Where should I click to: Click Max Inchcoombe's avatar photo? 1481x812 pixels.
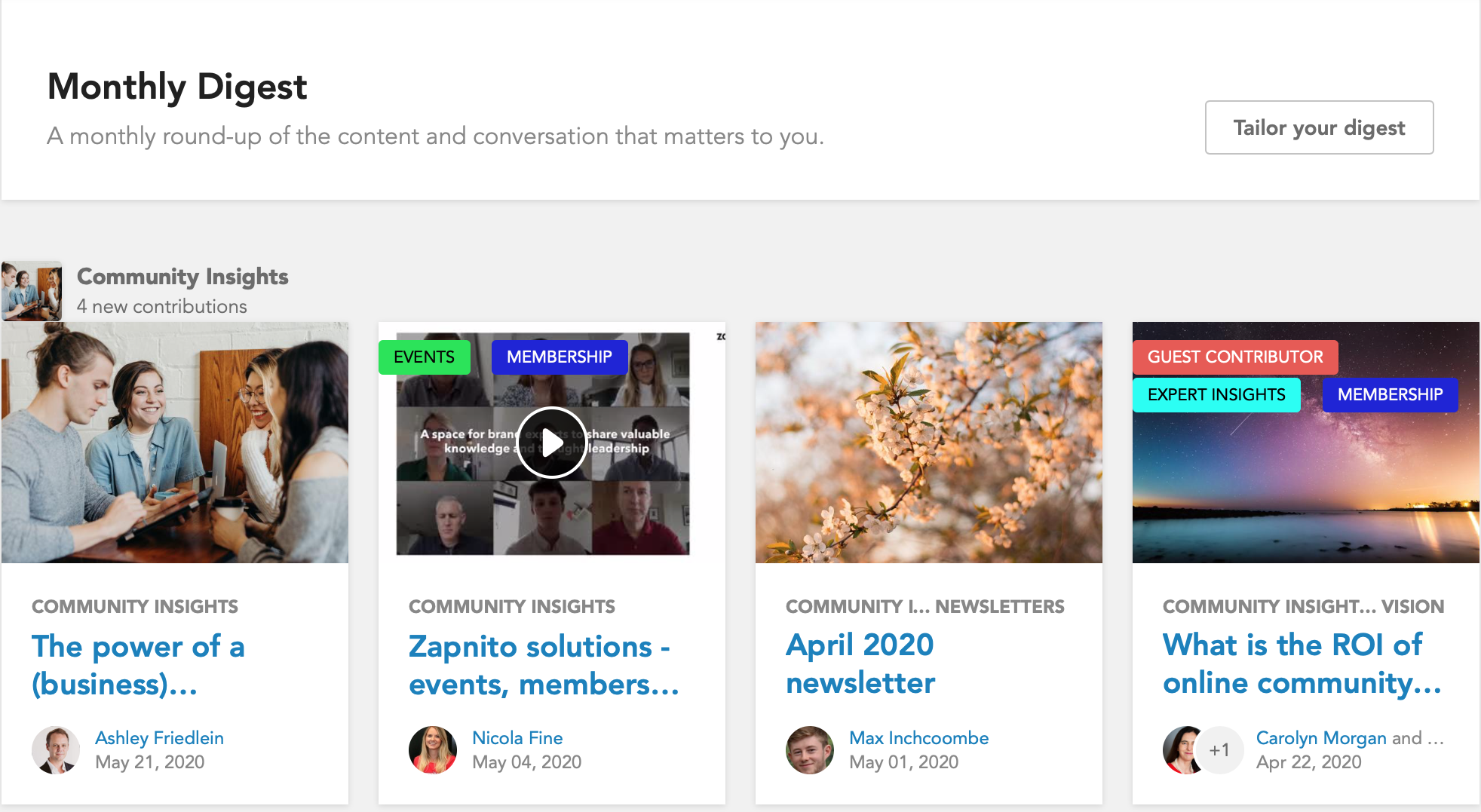810,750
